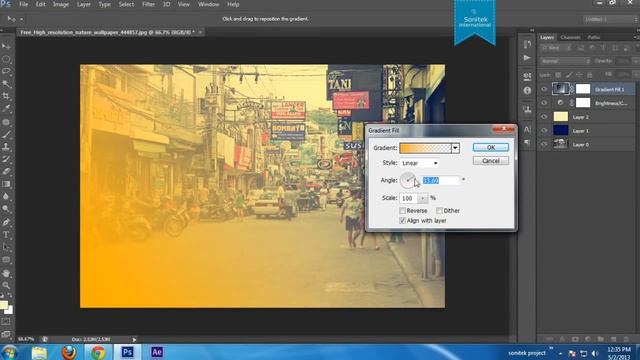Select the Eraser tool

pos(6,171)
